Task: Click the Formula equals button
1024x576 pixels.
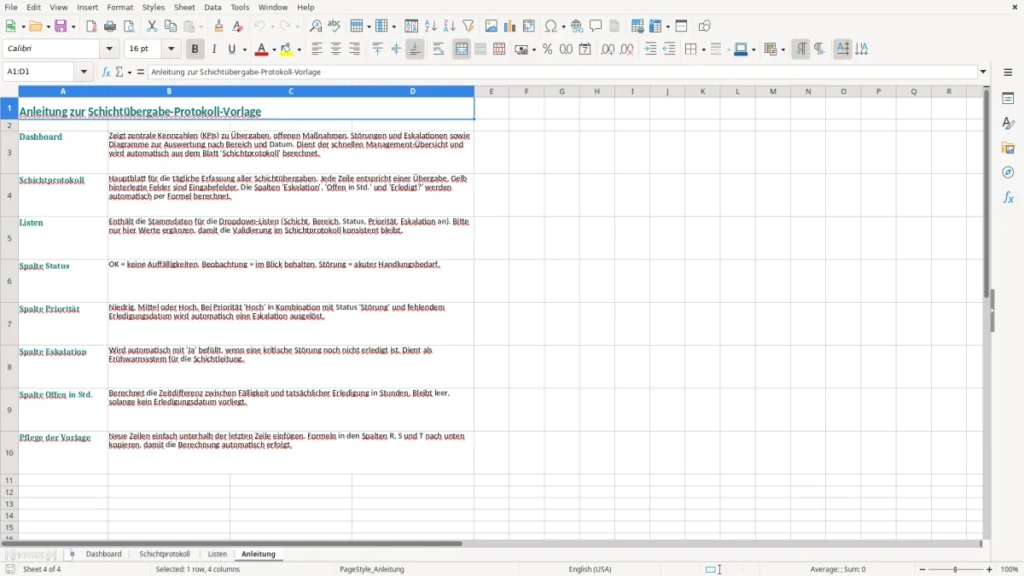Action: (x=140, y=72)
